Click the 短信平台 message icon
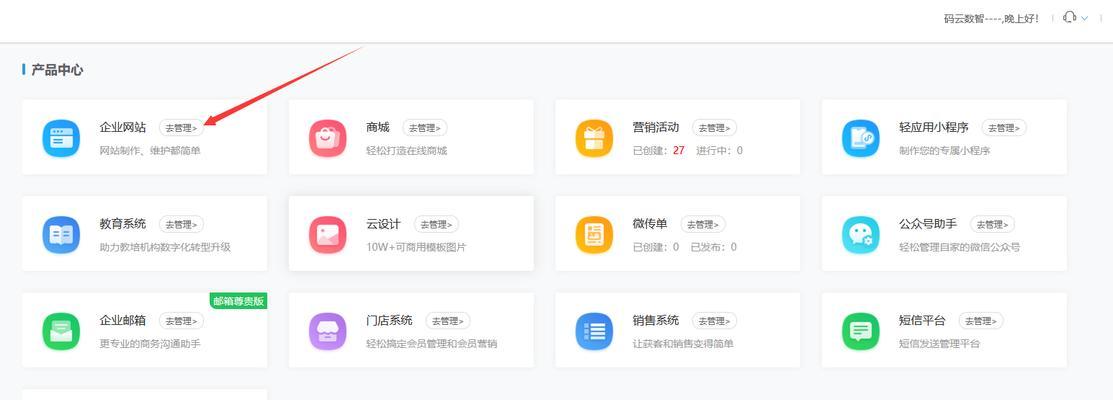 860,331
